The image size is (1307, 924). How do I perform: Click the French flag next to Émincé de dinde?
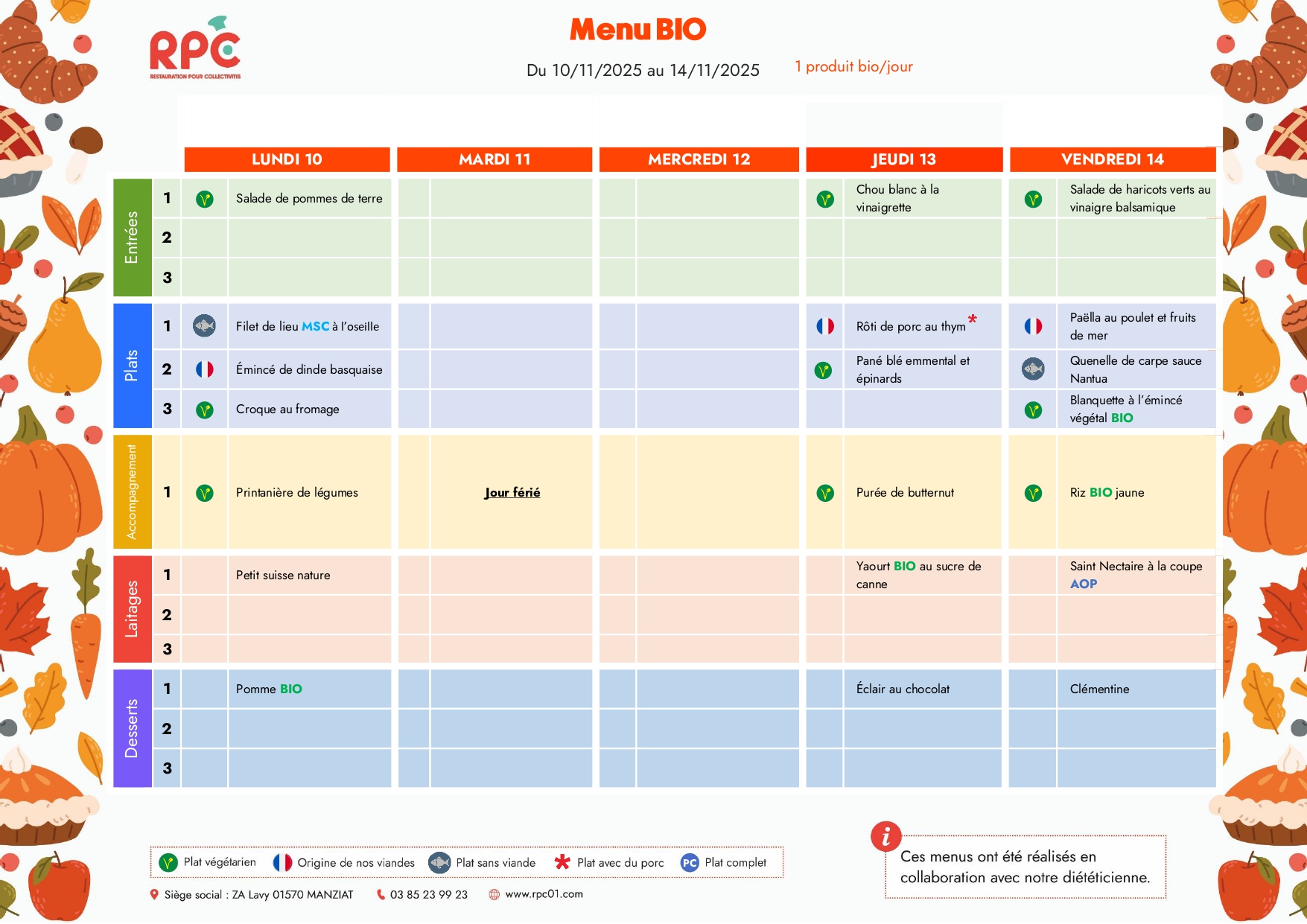[x=204, y=369]
